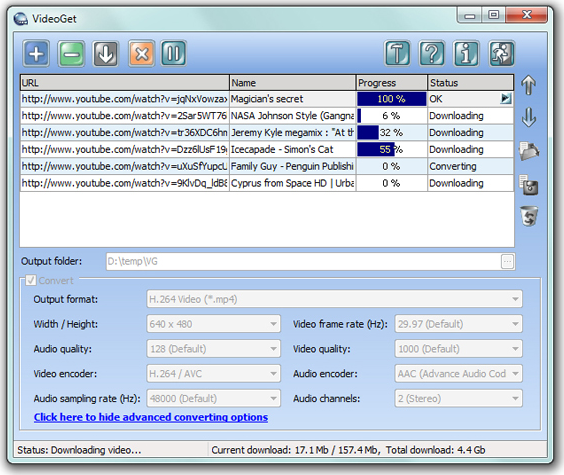Image resolution: width=564 pixels, height=475 pixels.
Task: Toggle the Convert checkbox
Action: [31, 280]
